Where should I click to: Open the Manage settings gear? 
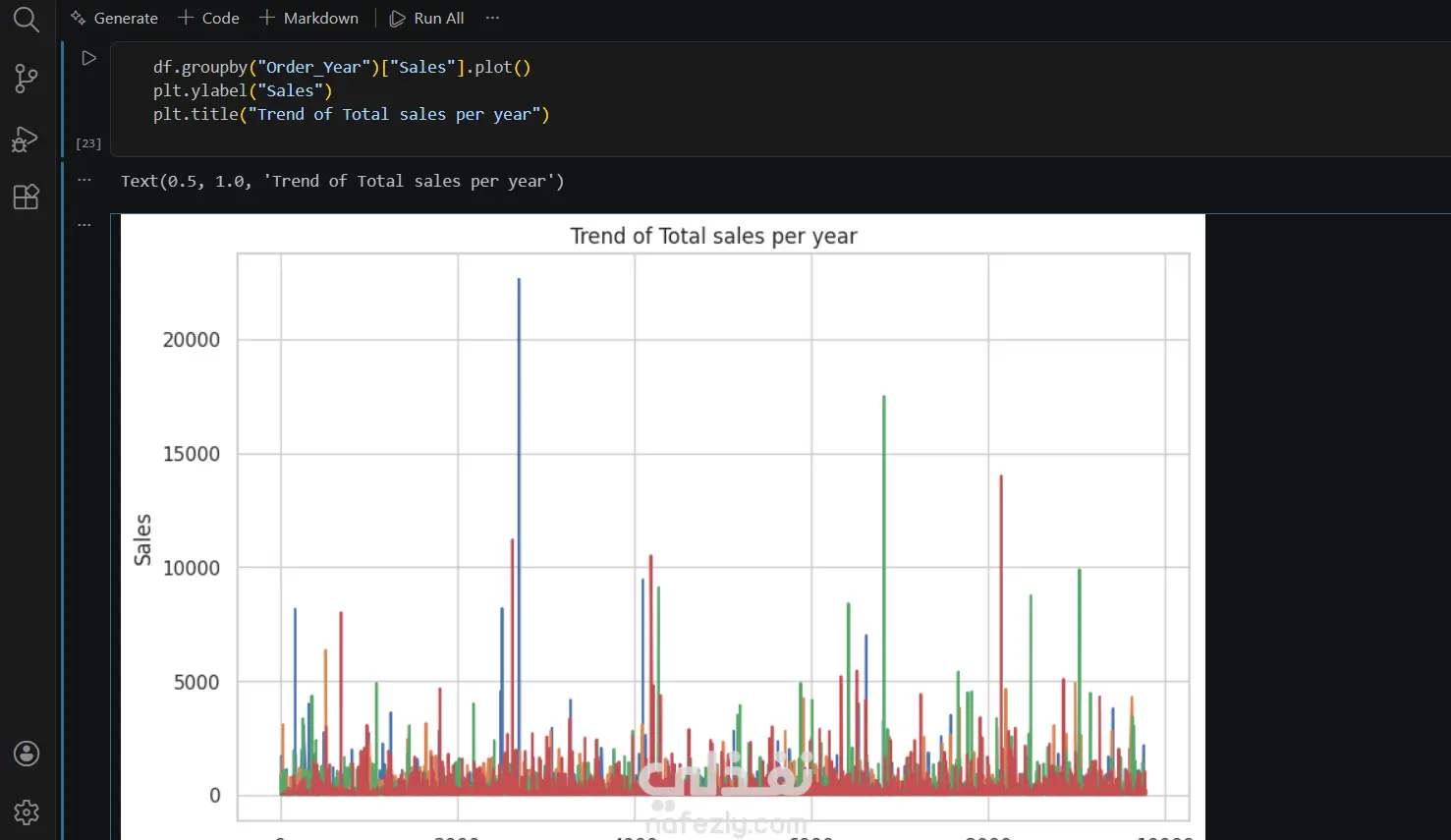(27, 812)
